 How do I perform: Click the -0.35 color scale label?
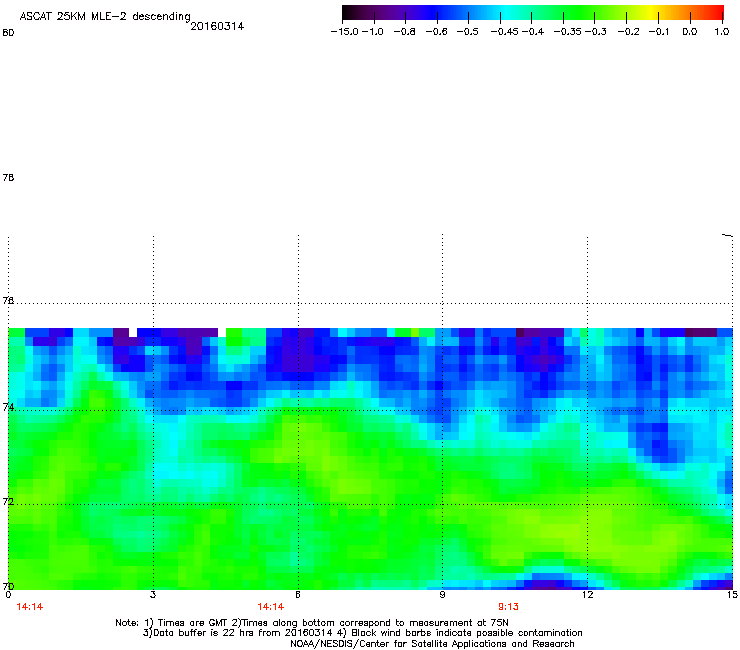tap(568, 32)
